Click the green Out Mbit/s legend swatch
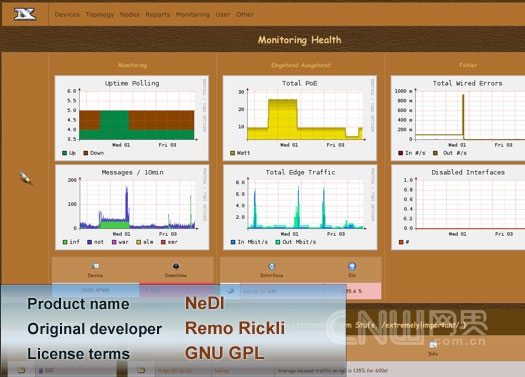 click(278, 242)
